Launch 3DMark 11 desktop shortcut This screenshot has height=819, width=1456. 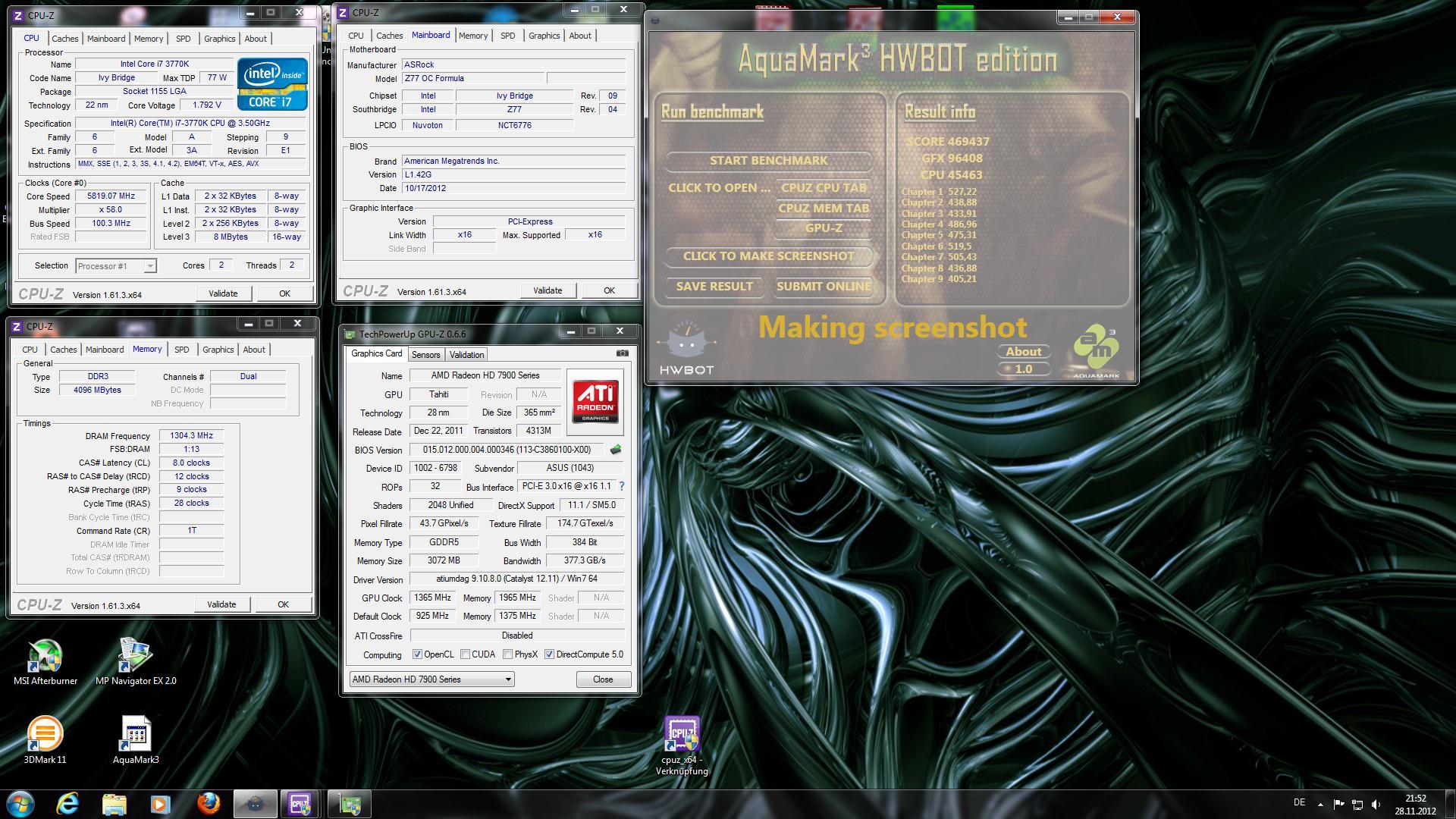45,740
